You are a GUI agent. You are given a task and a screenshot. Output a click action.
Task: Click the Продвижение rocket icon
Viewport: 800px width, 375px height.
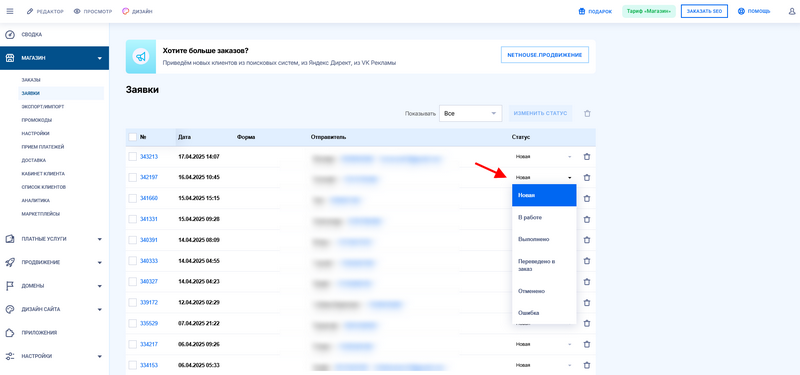[x=10, y=262]
